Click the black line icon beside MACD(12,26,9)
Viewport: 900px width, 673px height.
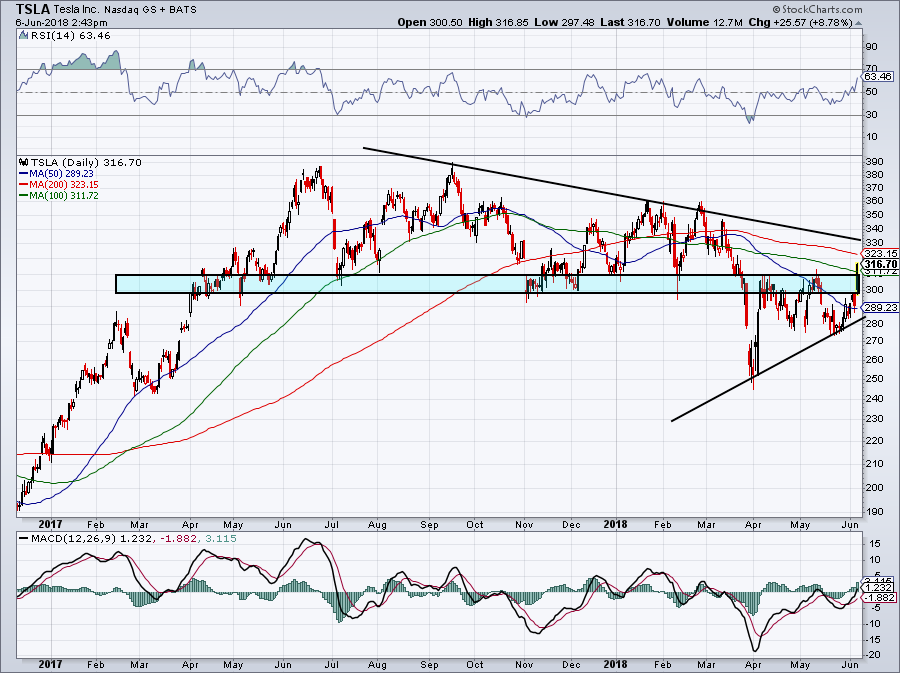23,538
